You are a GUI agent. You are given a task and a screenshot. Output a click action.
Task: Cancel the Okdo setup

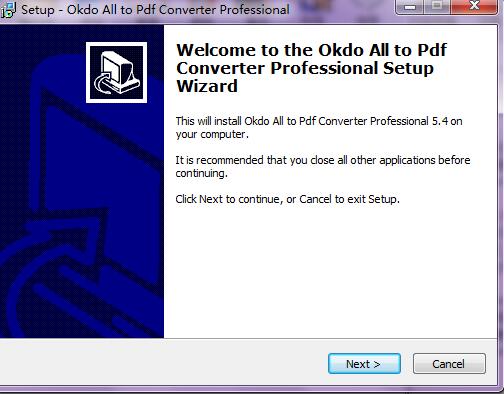(x=449, y=364)
